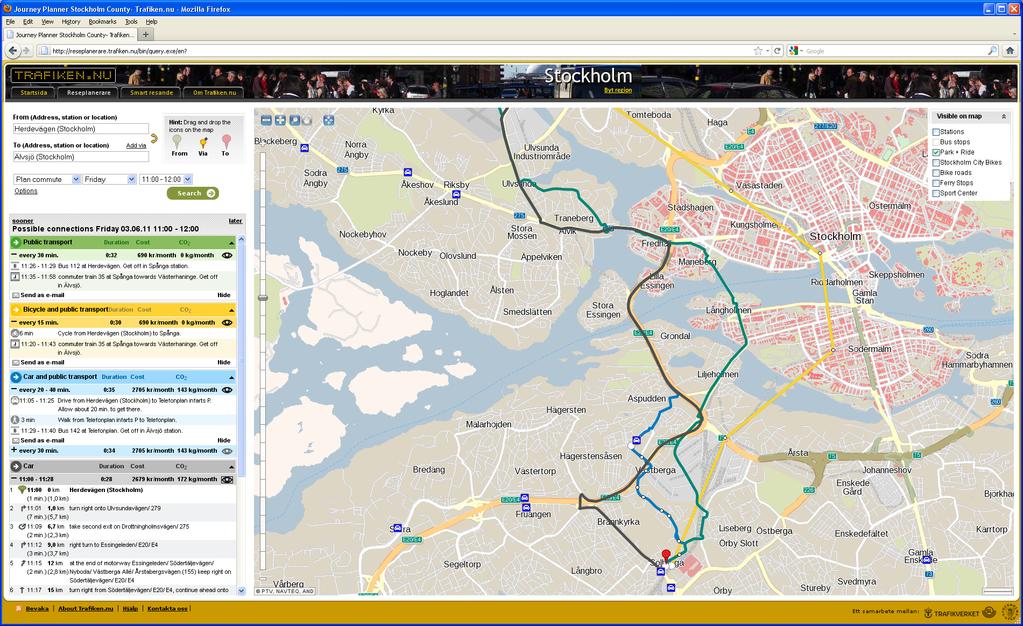The height and width of the screenshot is (626, 1023).
Task: Switch to the Startsida tab
Action: pos(34,93)
